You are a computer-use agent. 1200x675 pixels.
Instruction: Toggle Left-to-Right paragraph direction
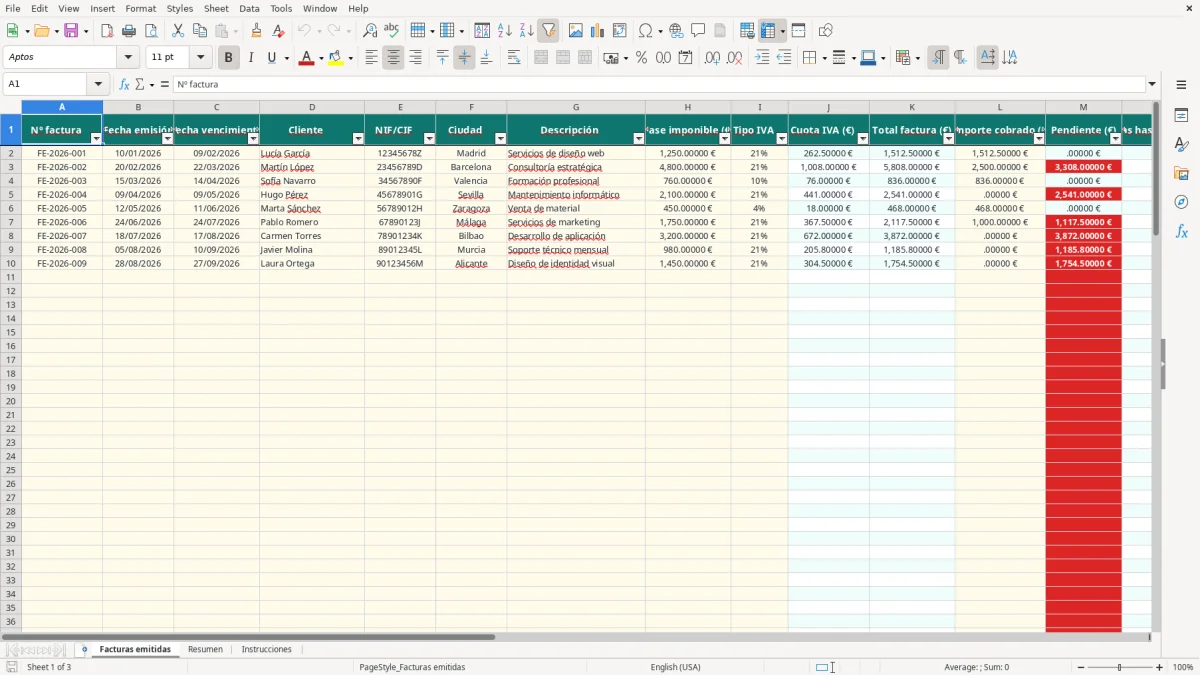(x=937, y=58)
